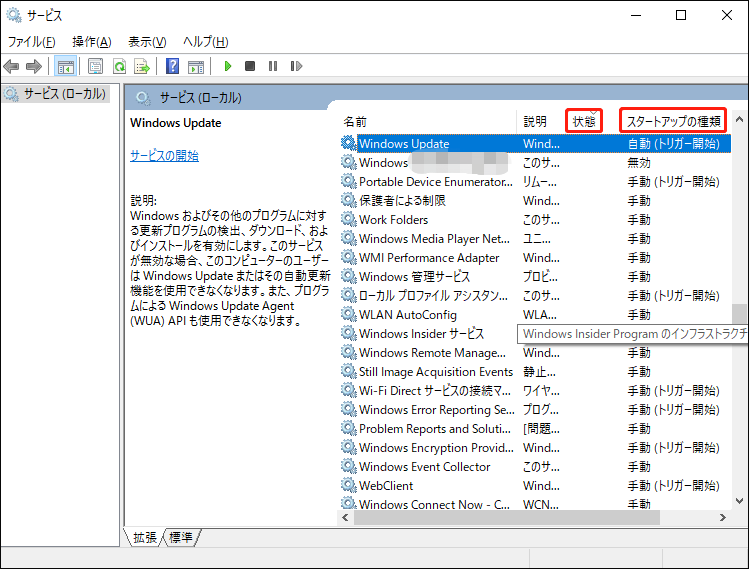Image resolution: width=749 pixels, height=569 pixels.
Task: Click the Restart Service toolbar icon
Action: pos(294,67)
